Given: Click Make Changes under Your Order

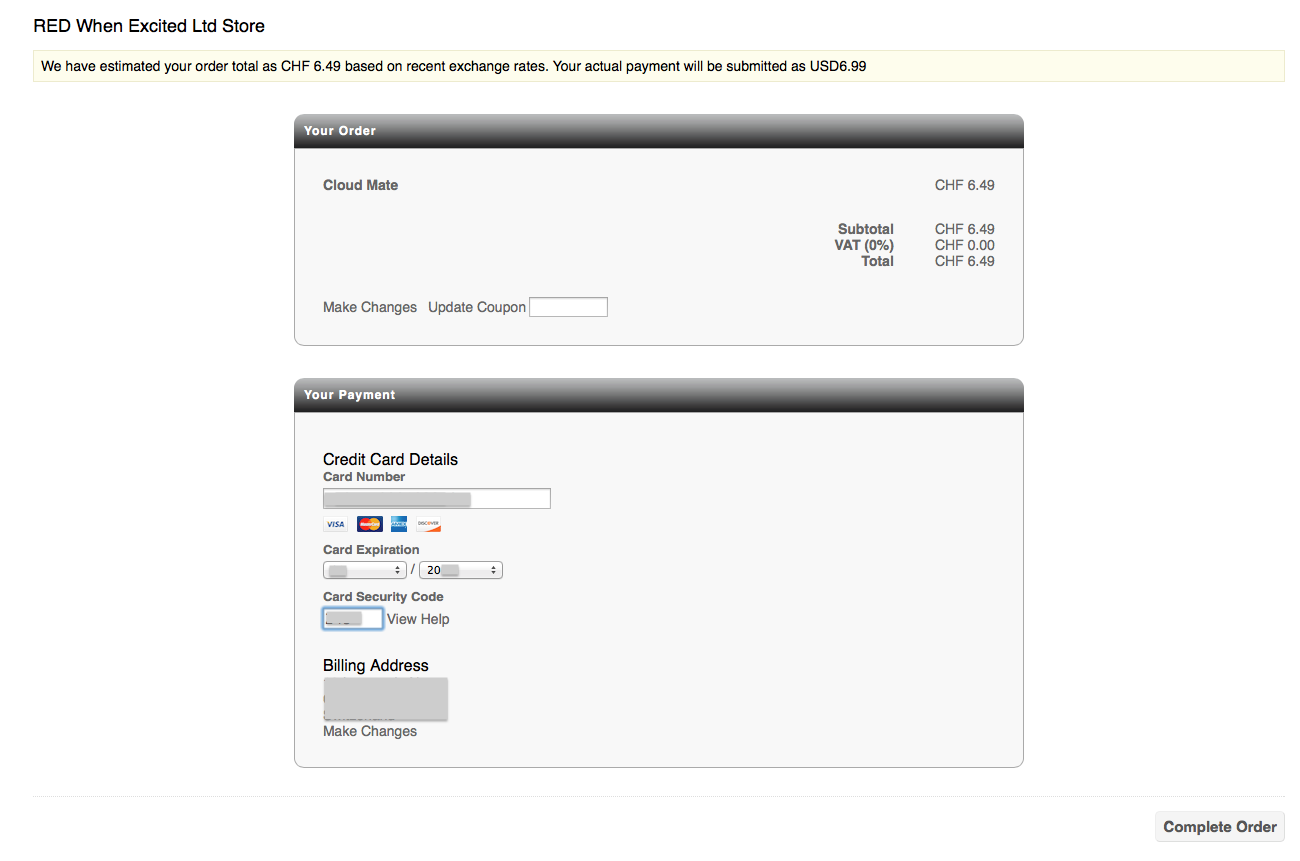Looking at the screenshot, I should [x=370, y=307].
